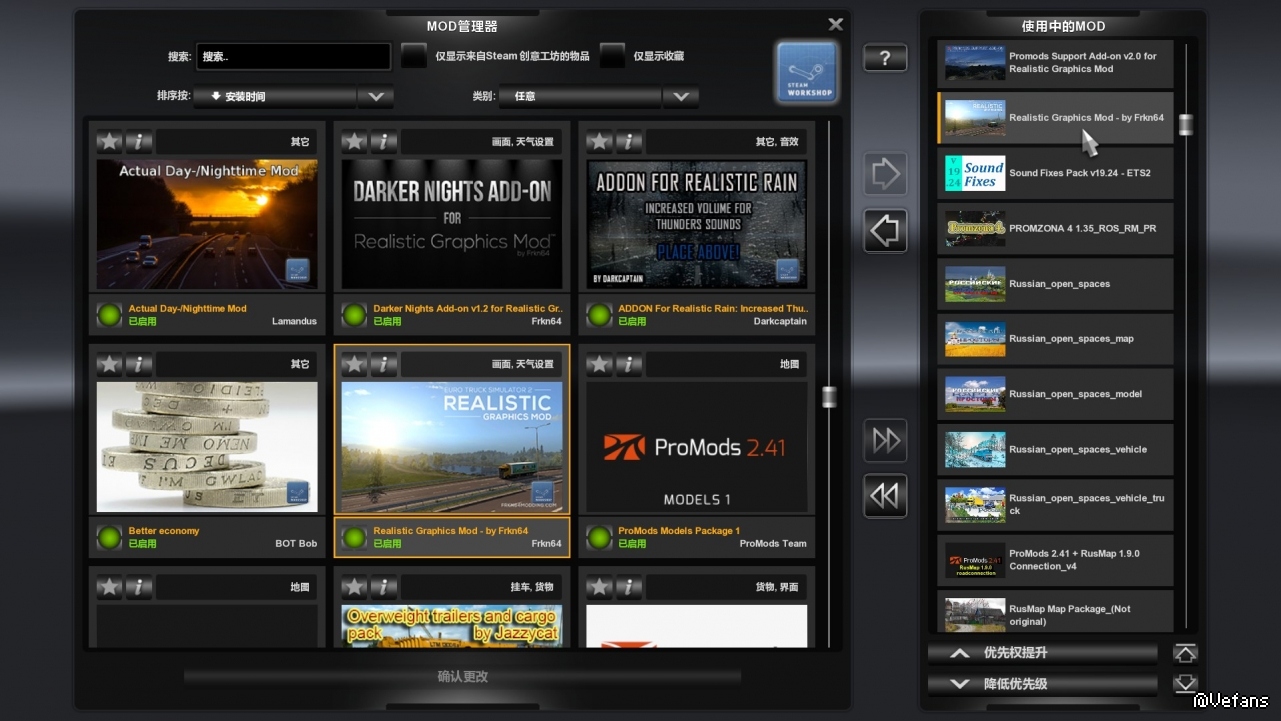Move the mod to bottom priority
The image size is (1281, 721).
pyautogui.click(x=1185, y=684)
